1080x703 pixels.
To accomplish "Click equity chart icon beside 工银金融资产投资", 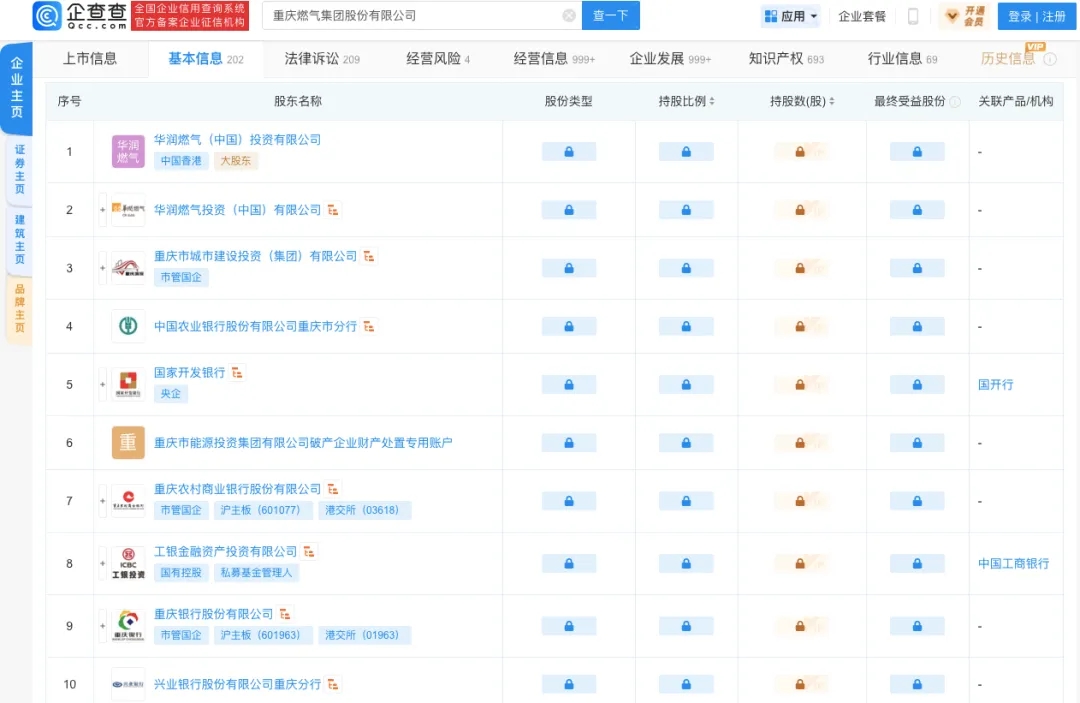I will coord(309,552).
